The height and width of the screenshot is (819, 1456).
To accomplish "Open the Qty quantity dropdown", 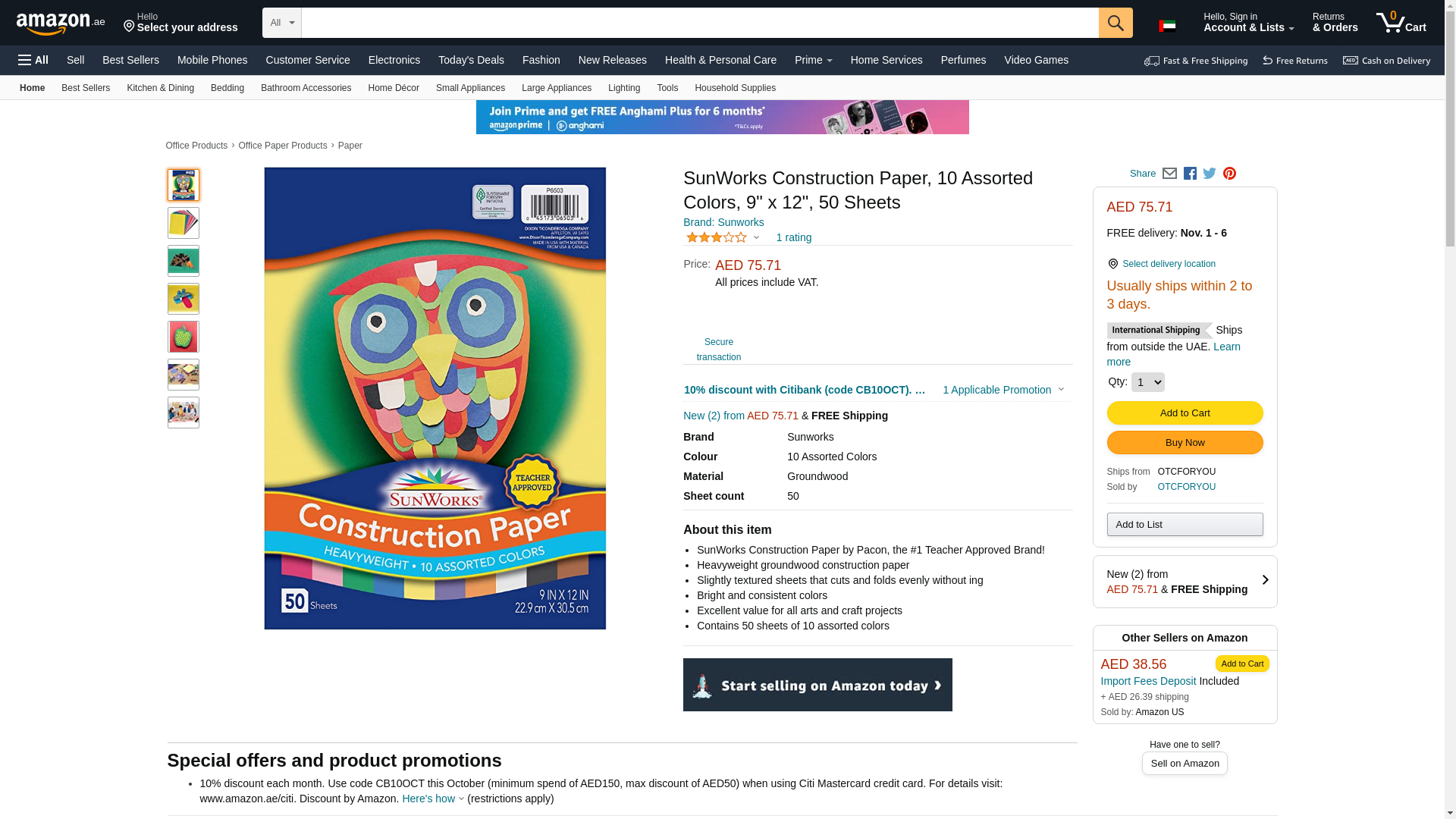I will 1147,382.
